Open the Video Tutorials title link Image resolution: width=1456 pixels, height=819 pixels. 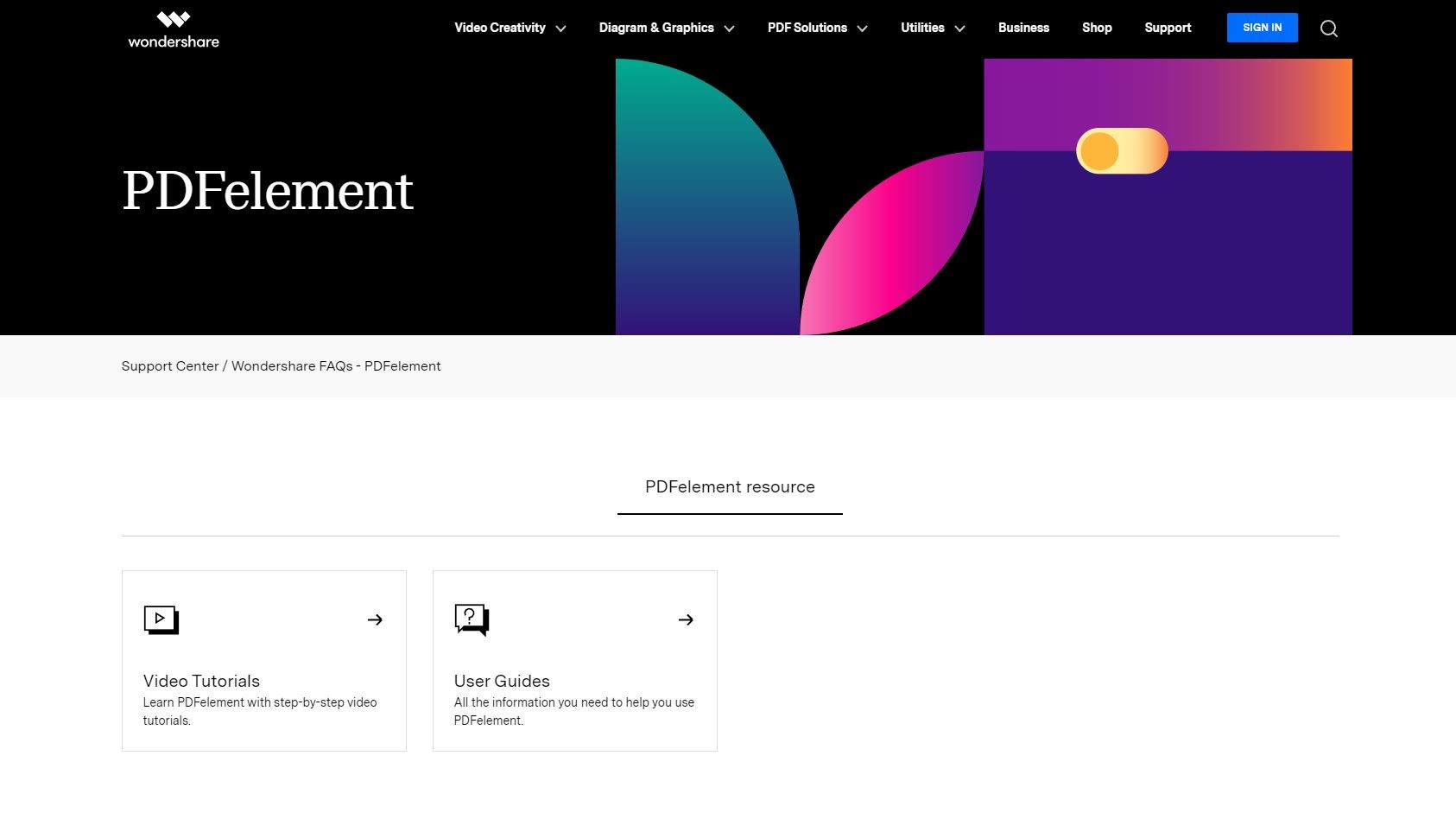tap(201, 681)
